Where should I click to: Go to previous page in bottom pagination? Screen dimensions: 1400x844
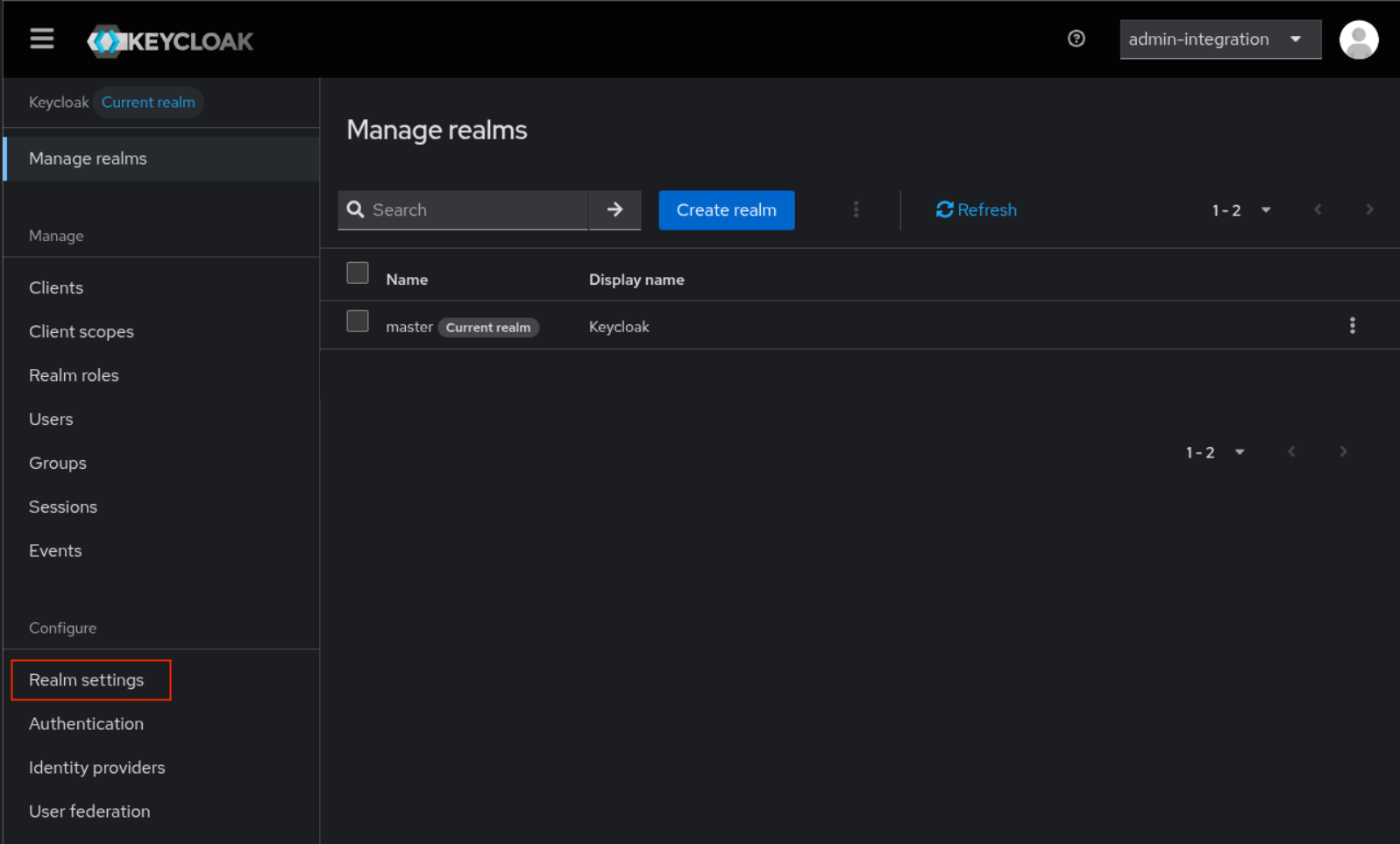point(1291,452)
